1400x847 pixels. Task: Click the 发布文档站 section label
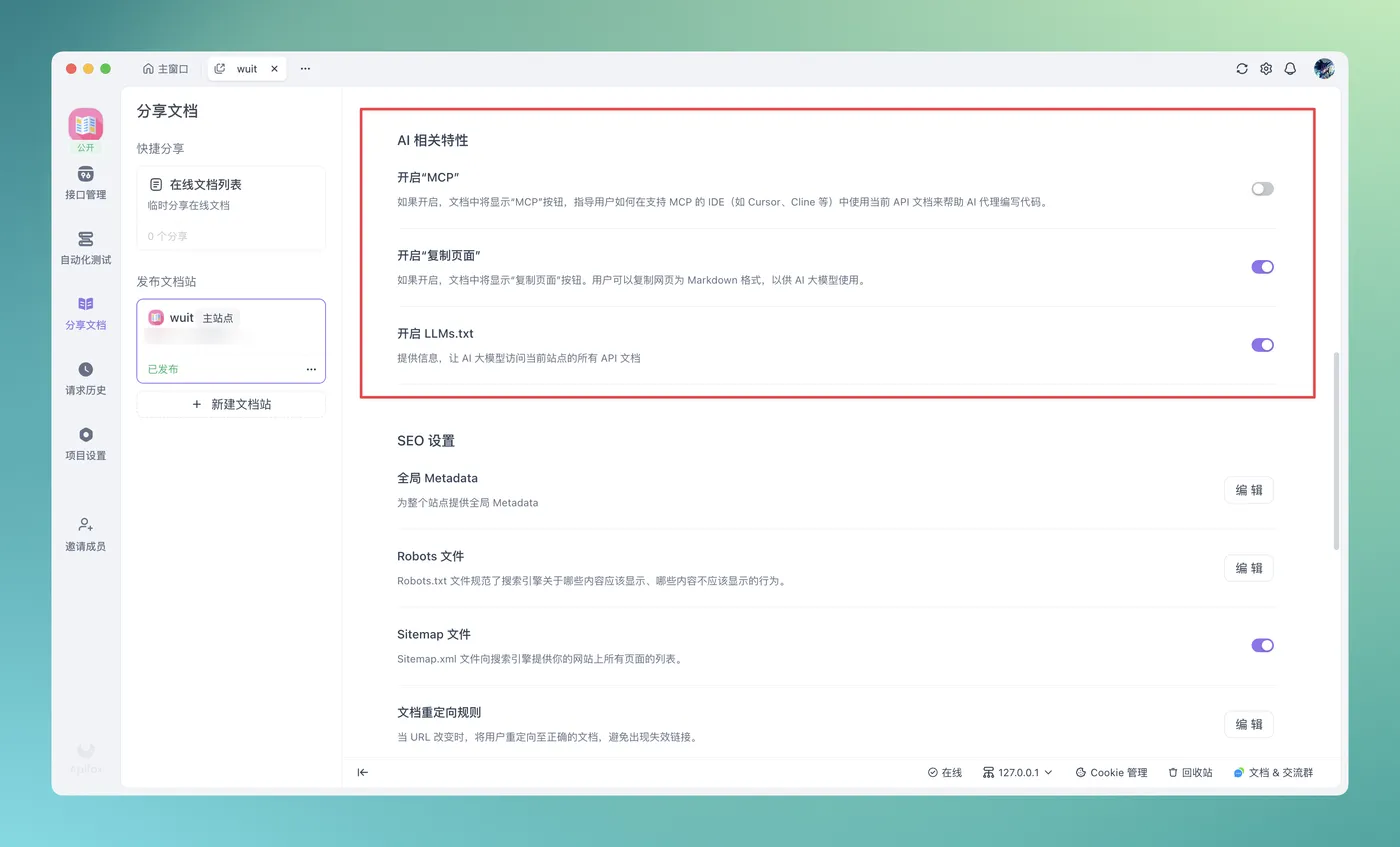(167, 282)
